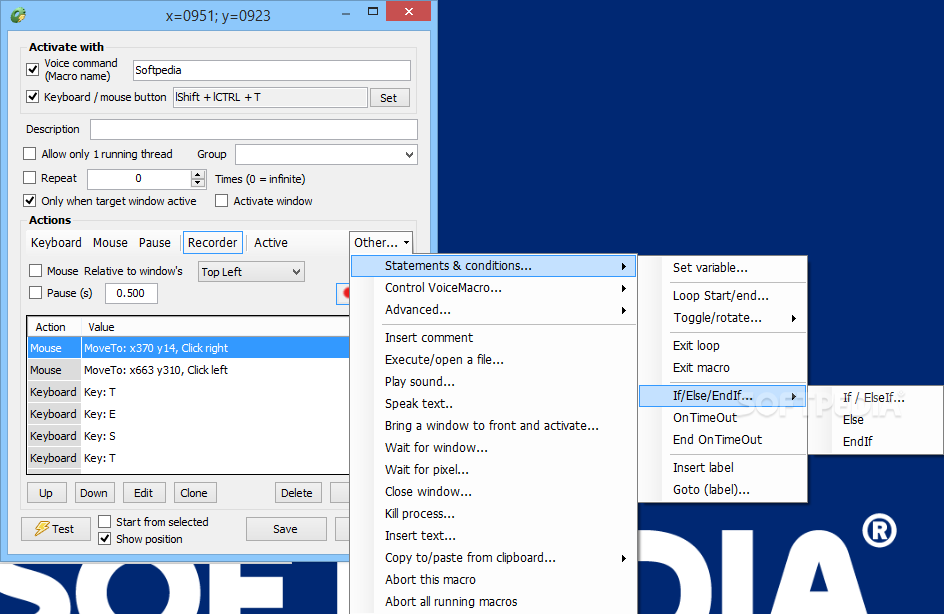Viewport: 944px width, 614px height.
Task: Open the Group dropdown
Action: click(x=326, y=155)
